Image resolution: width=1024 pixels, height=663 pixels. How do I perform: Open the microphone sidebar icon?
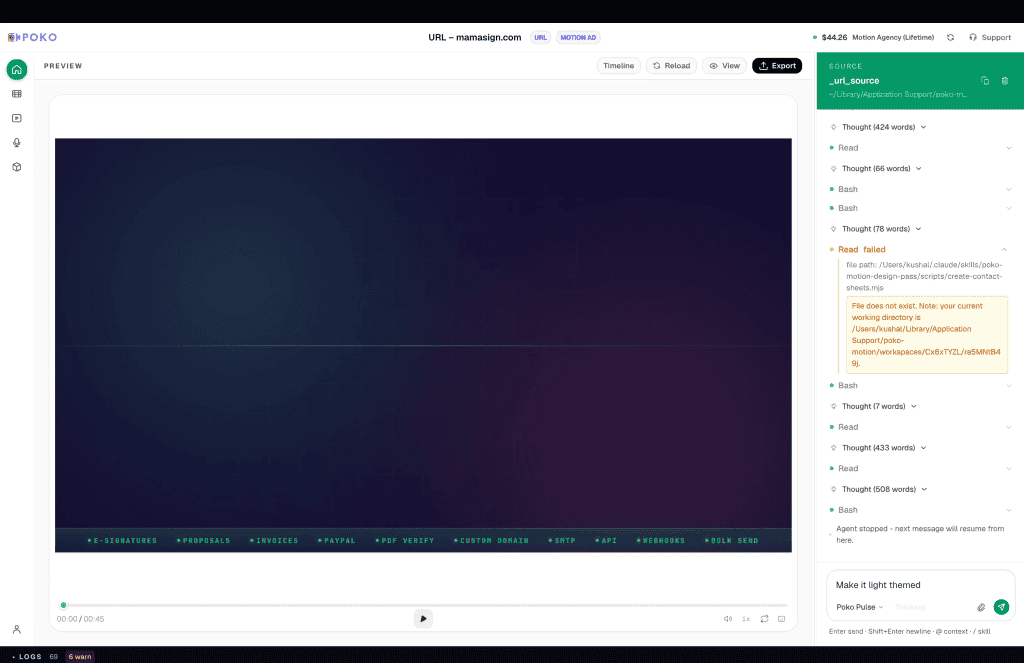[x=17, y=142]
